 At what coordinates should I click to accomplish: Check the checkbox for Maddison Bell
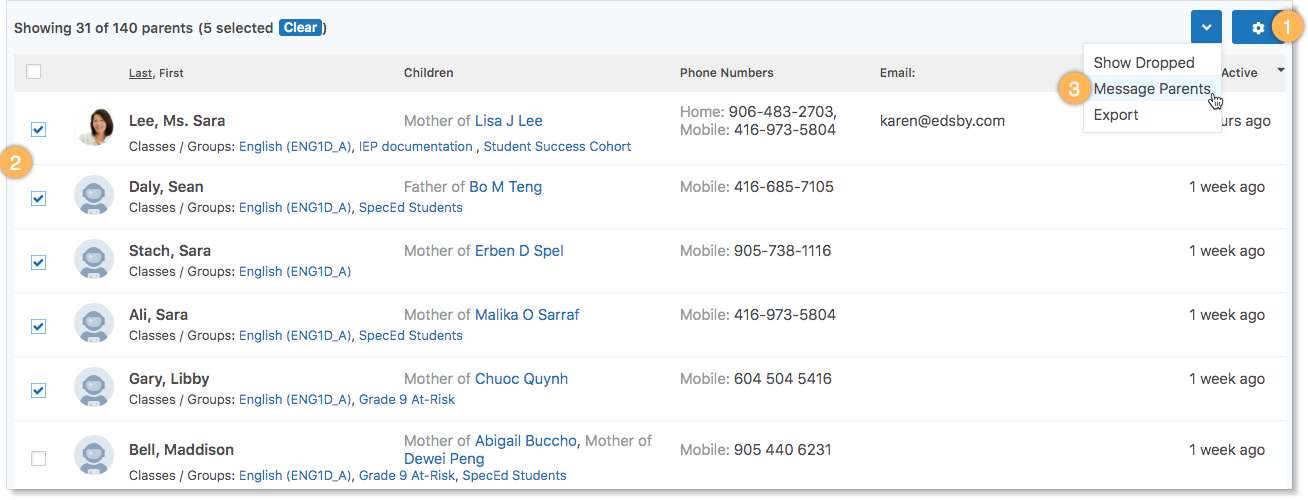click(x=38, y=458)
